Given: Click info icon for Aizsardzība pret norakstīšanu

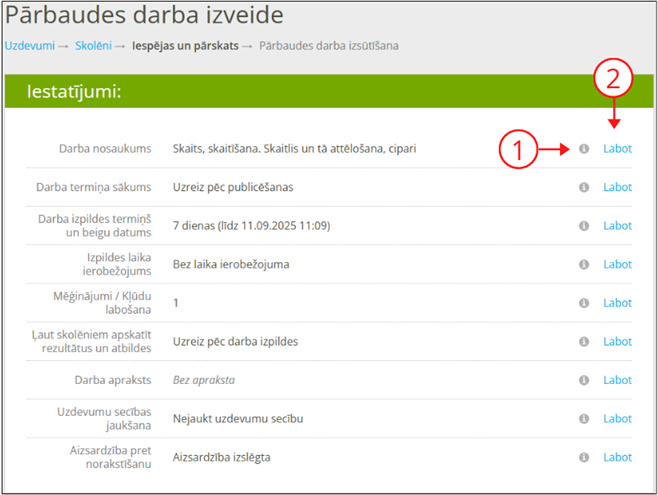Looking at the screenshot, I should pyautogui.click(x=584, y=458).
